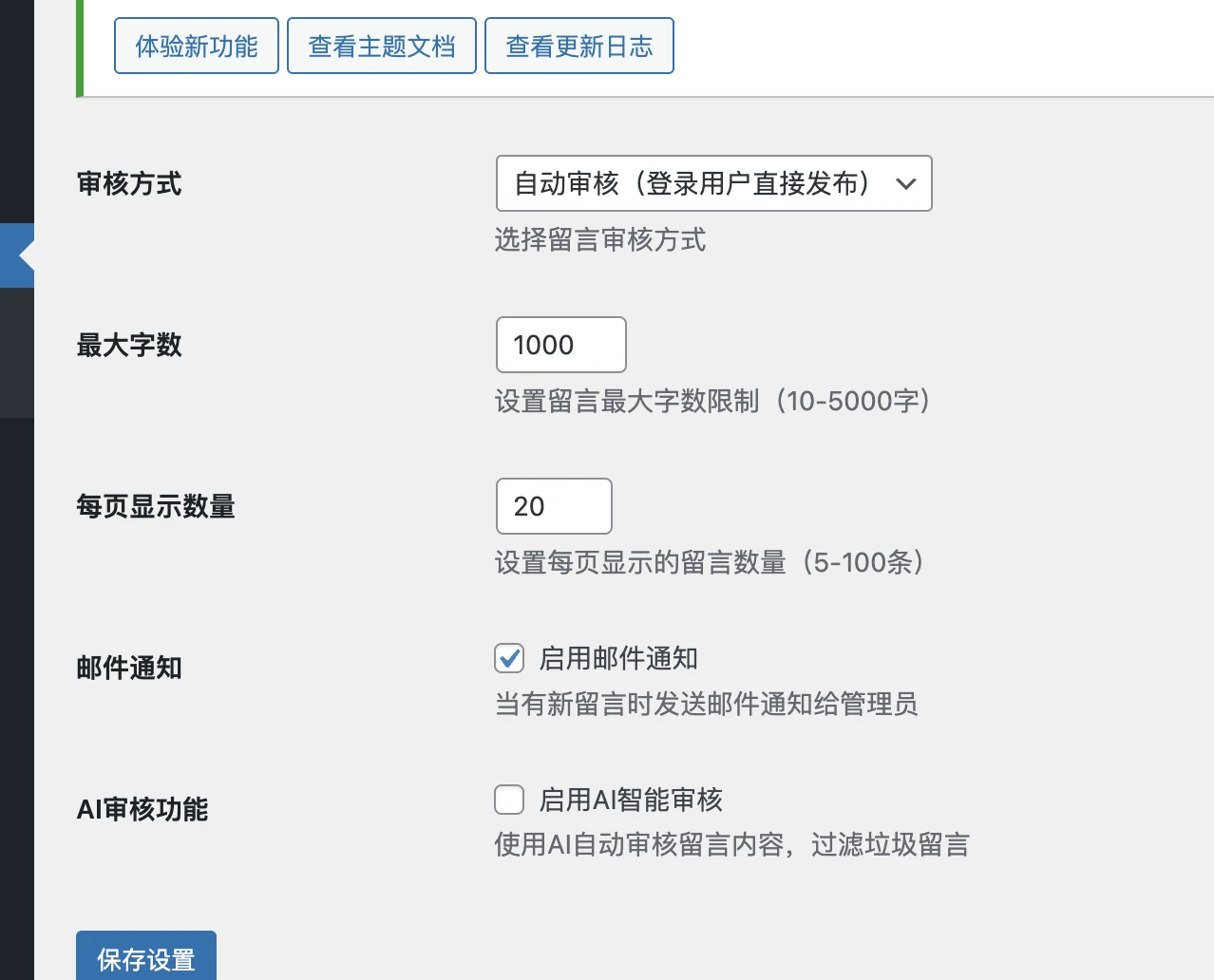
Task: Click the checked 邮件通知 checkbox
Action: 509,658
